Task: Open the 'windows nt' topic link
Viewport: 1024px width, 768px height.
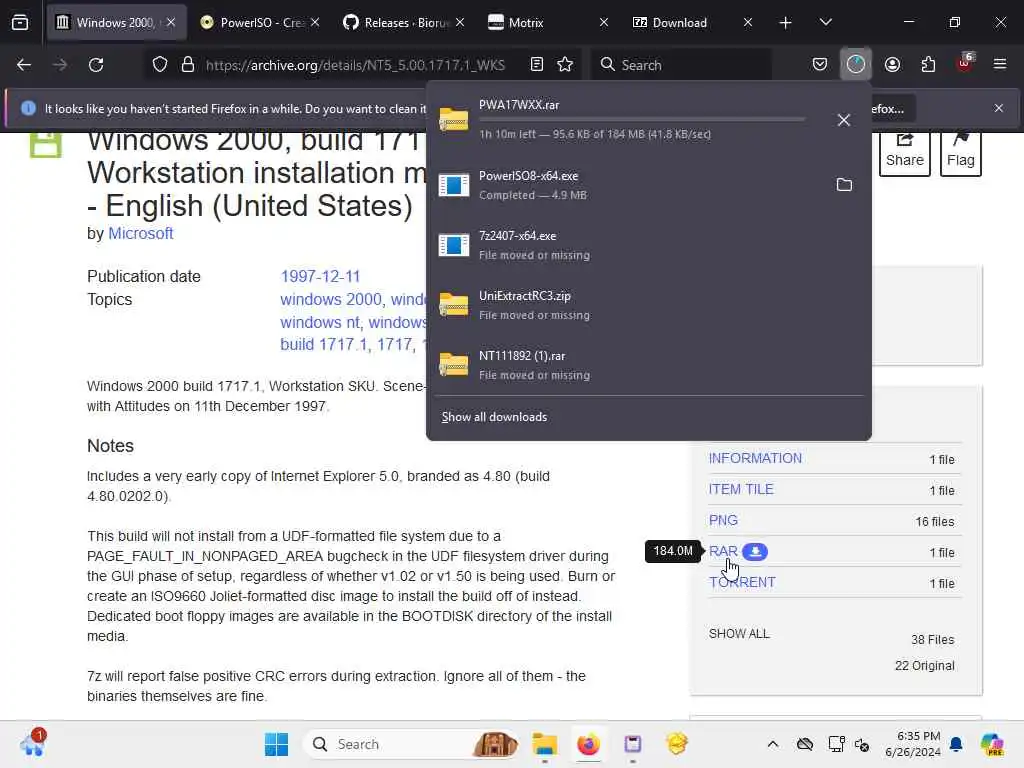Action: pyautogui.click(x=320, y=323)
